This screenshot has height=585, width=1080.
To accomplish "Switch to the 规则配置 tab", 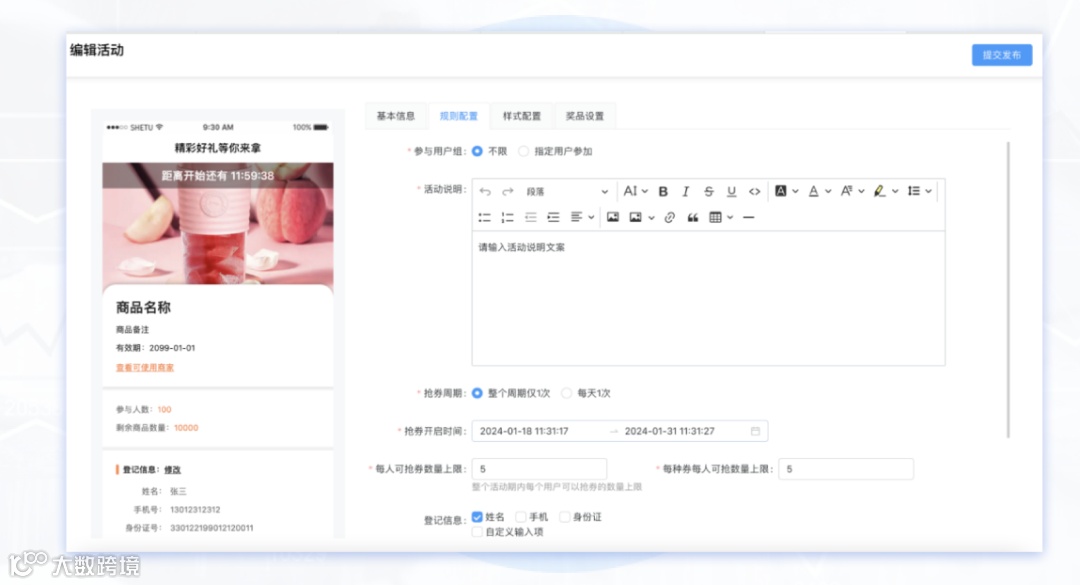I will pos(459,116).
